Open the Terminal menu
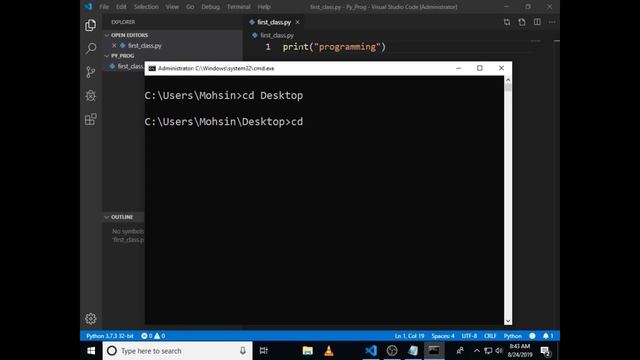The width and height of the screenshot is (640, 360). click(239, 7)
